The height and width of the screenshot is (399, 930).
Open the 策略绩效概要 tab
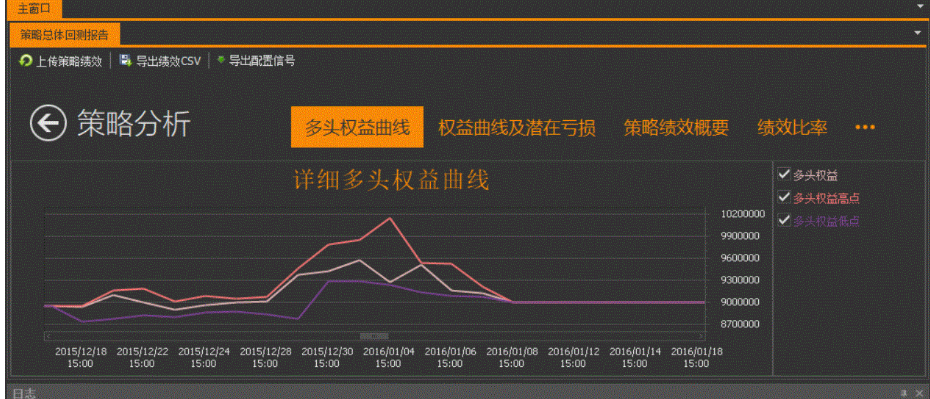(x=676, y=127)
